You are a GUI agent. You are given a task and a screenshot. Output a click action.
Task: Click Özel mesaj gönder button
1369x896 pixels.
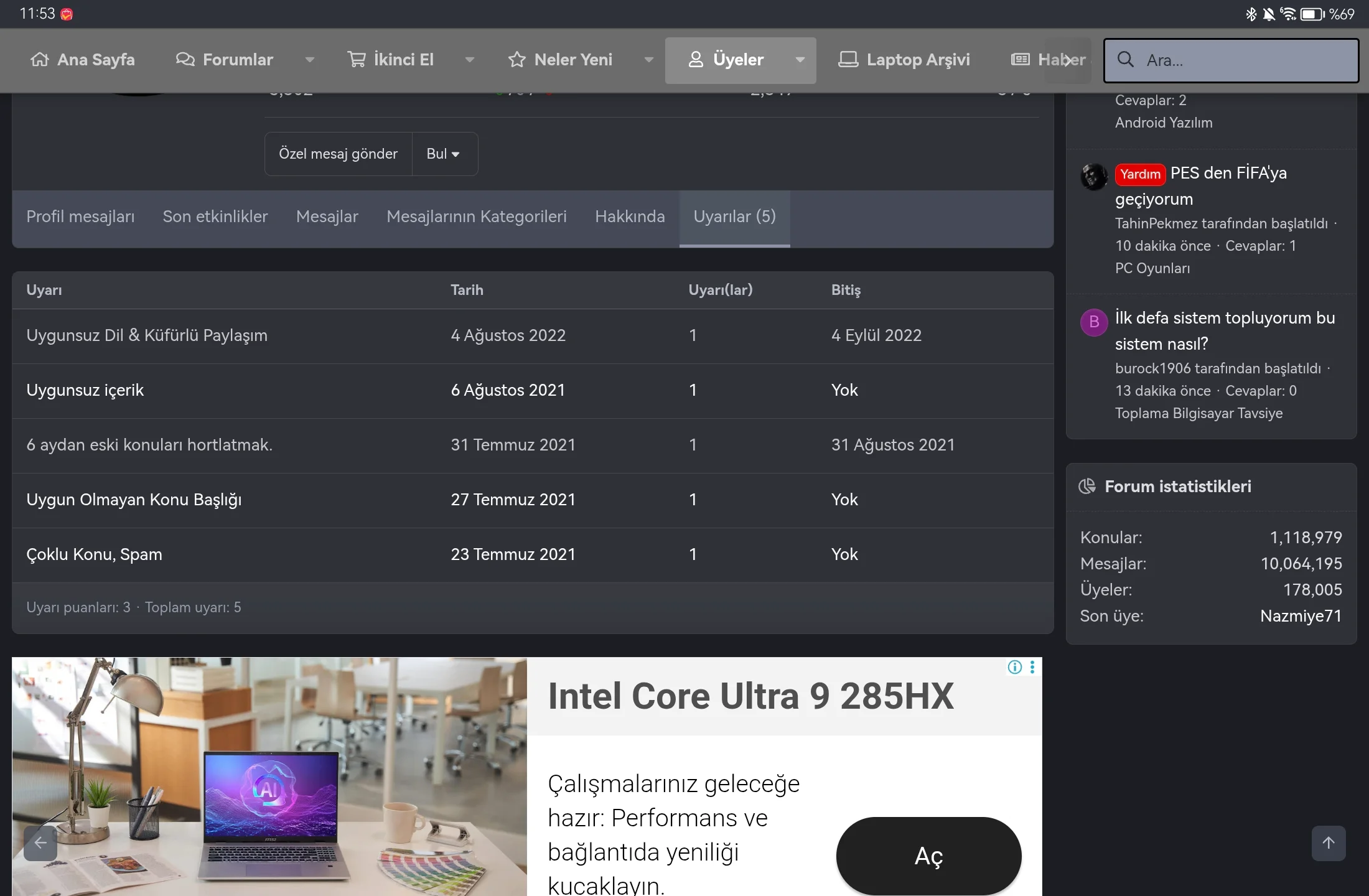click(338, 154)
